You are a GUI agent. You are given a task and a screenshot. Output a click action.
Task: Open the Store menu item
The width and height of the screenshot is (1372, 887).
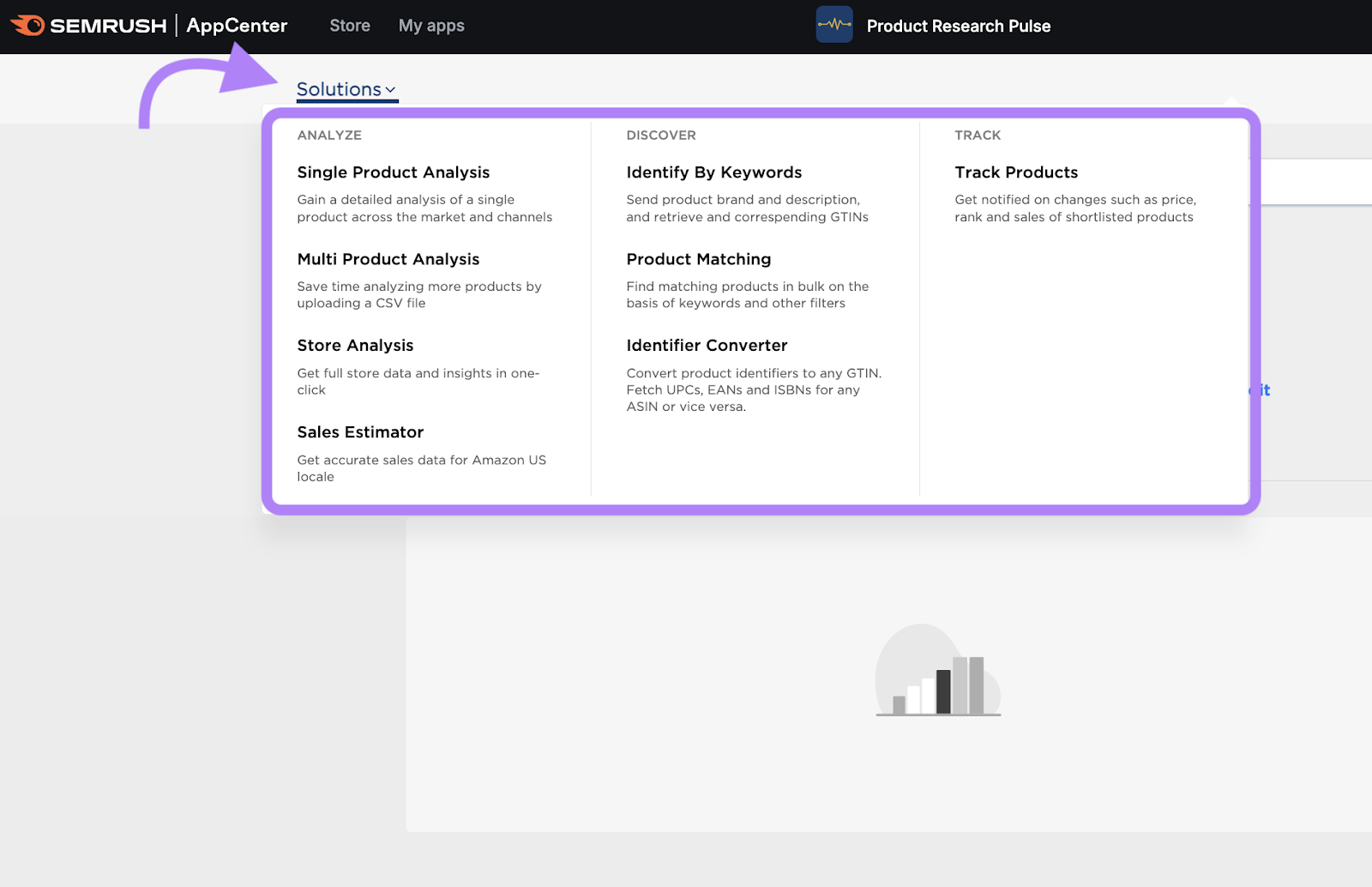350,26
